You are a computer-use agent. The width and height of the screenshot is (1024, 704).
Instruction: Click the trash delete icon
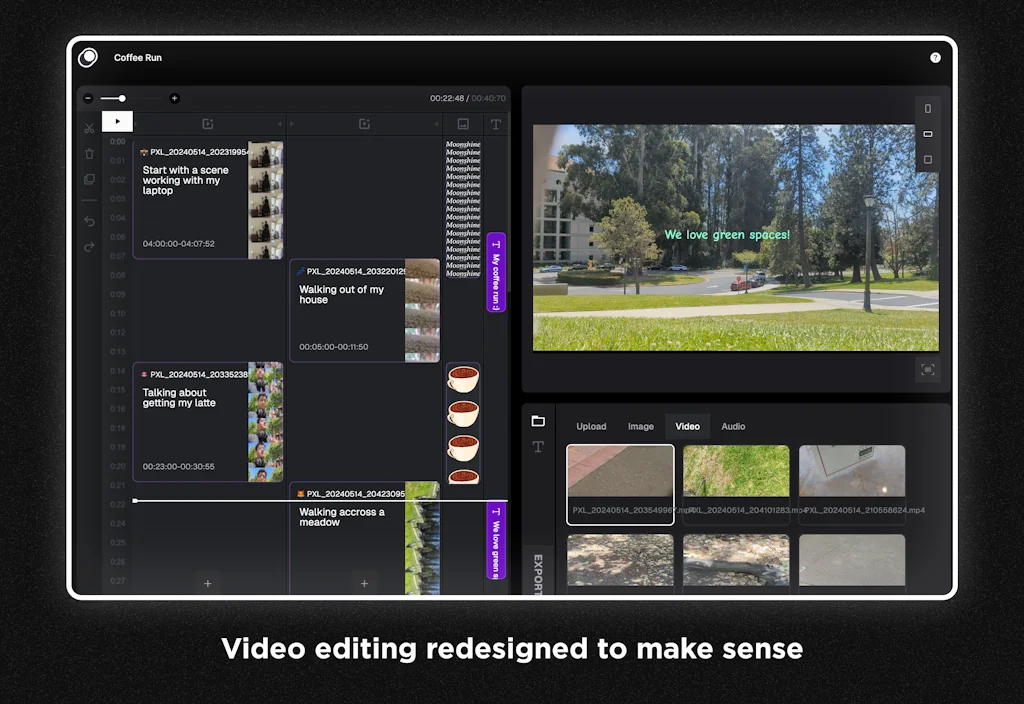89,154
